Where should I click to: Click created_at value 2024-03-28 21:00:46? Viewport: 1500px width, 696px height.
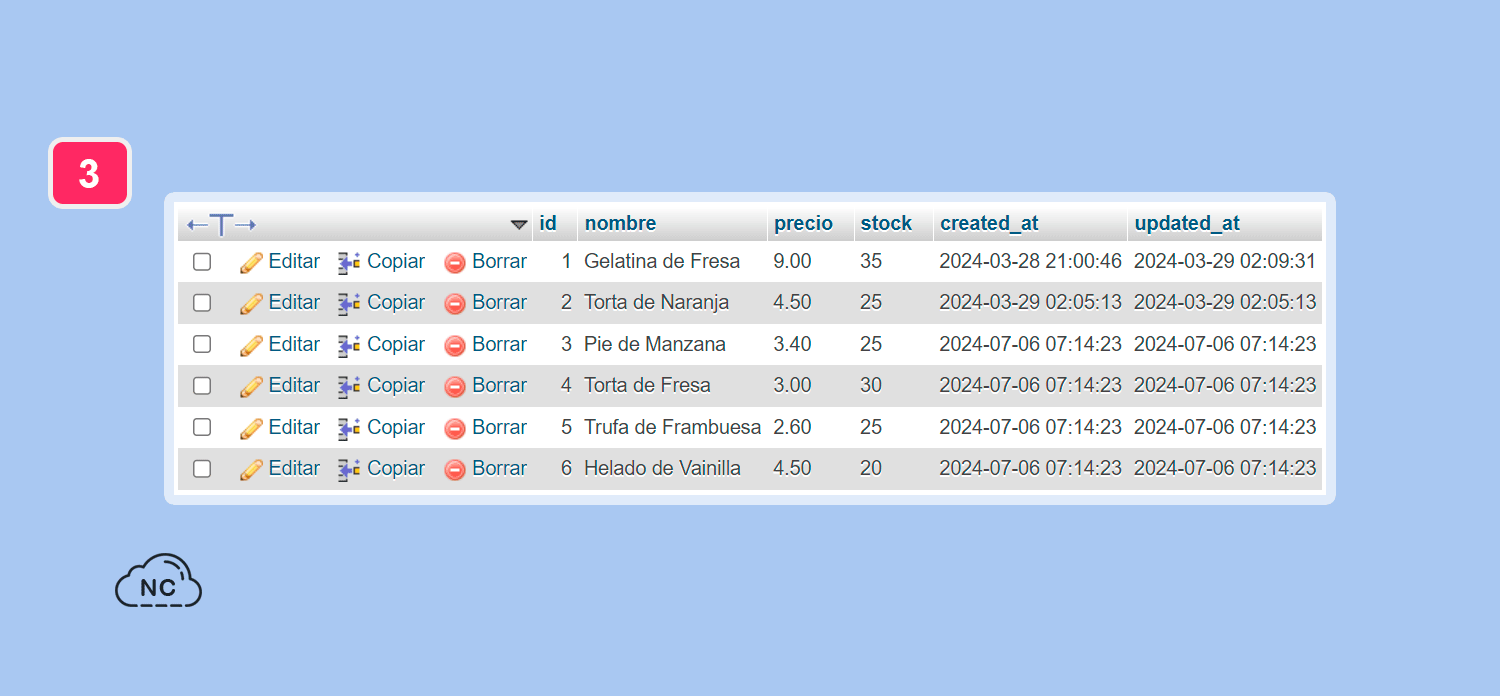[1030, 261]
